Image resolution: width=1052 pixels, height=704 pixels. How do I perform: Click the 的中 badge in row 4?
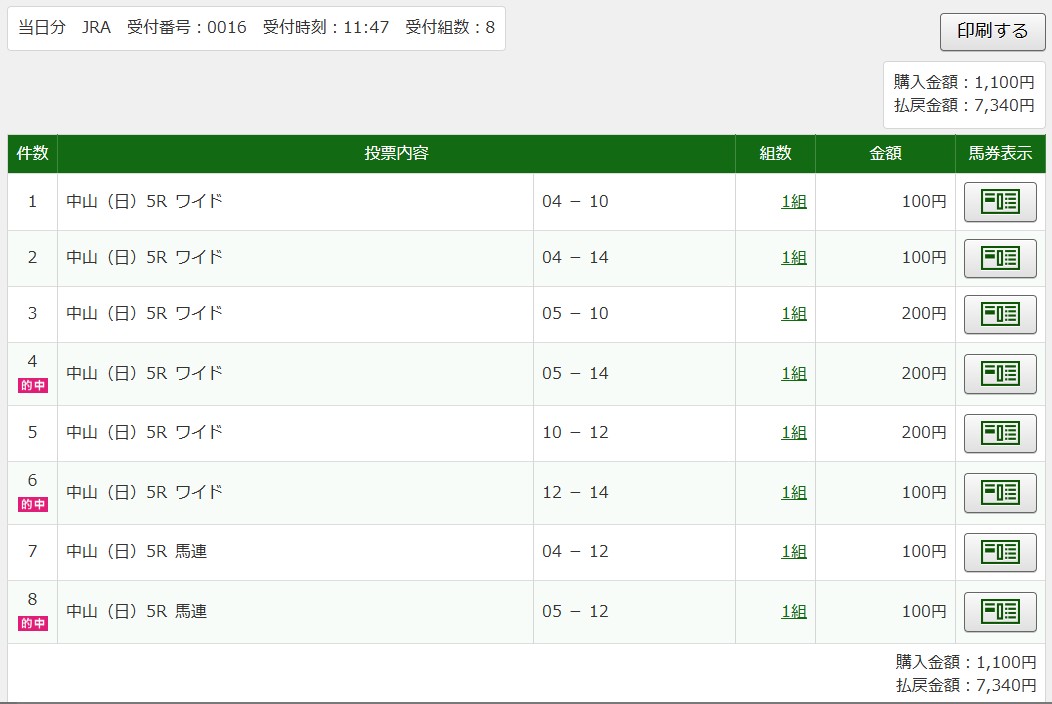point(33,386)
